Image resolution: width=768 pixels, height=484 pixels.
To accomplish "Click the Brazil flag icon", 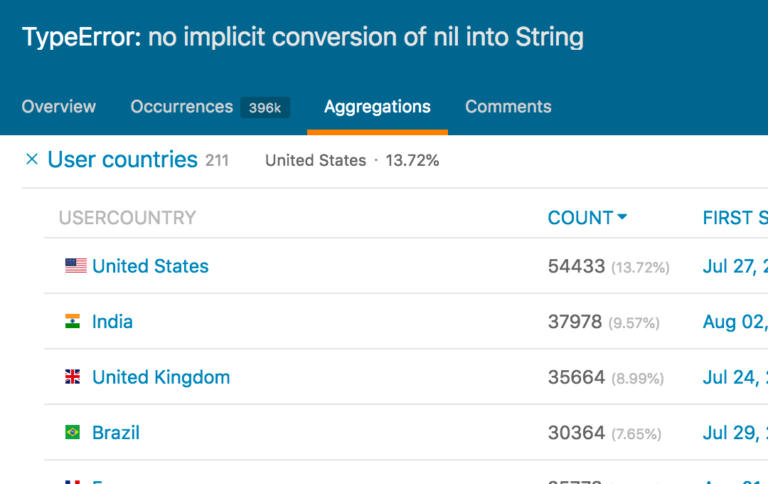I will coord(72,432).
